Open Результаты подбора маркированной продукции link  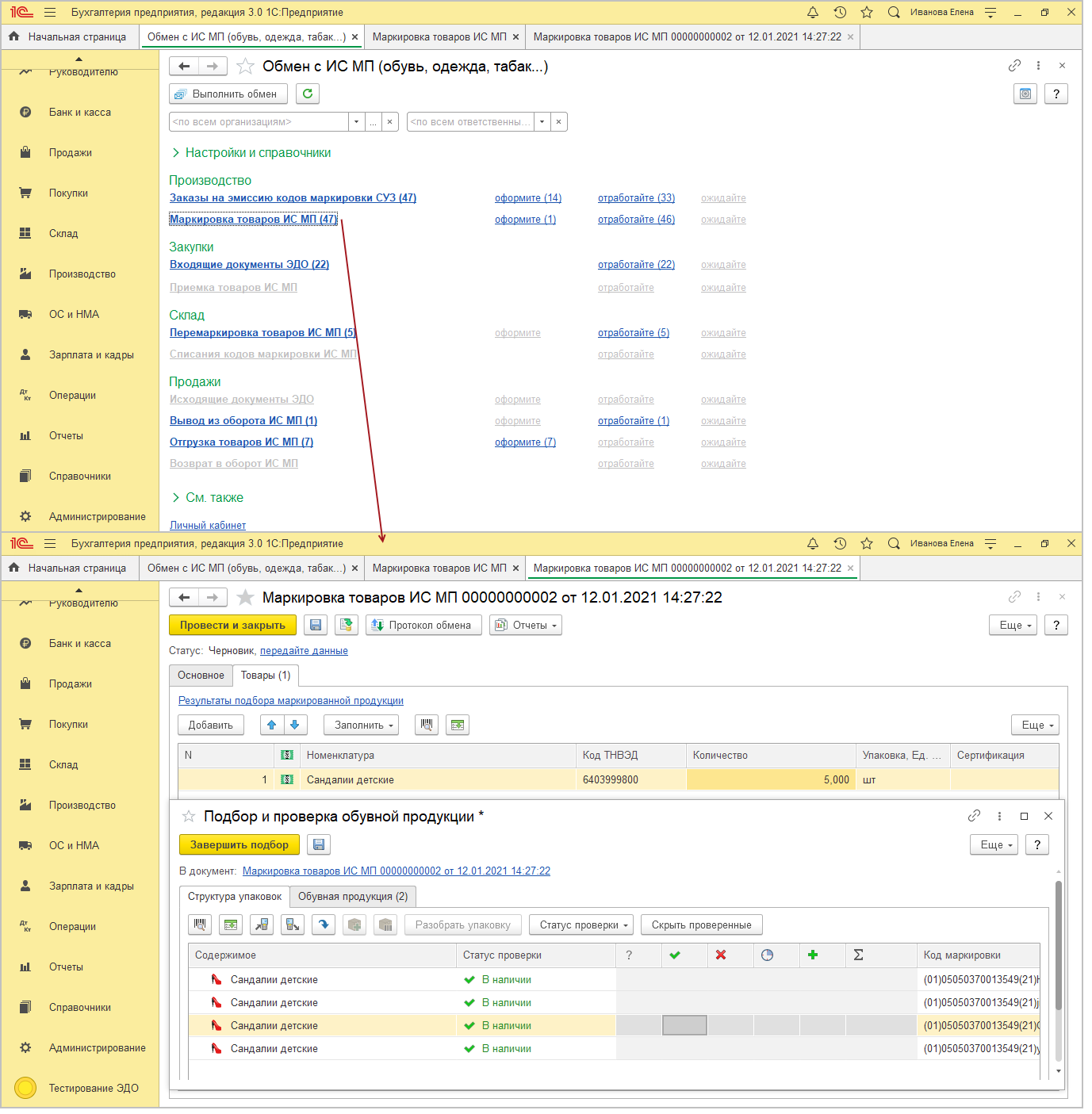click(291, 701)
